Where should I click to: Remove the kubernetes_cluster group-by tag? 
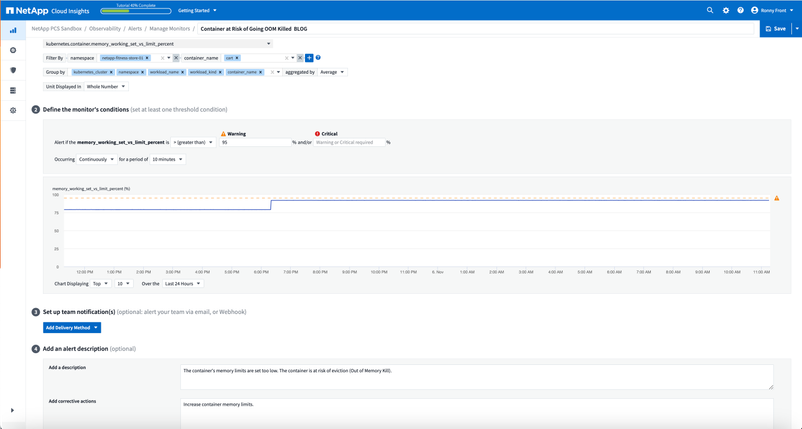[x=111, y=72]
